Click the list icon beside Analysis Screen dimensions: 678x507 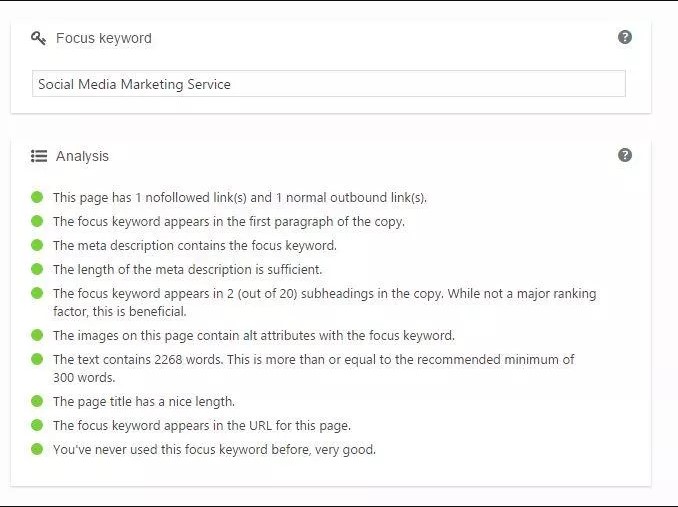pos(38,156)
